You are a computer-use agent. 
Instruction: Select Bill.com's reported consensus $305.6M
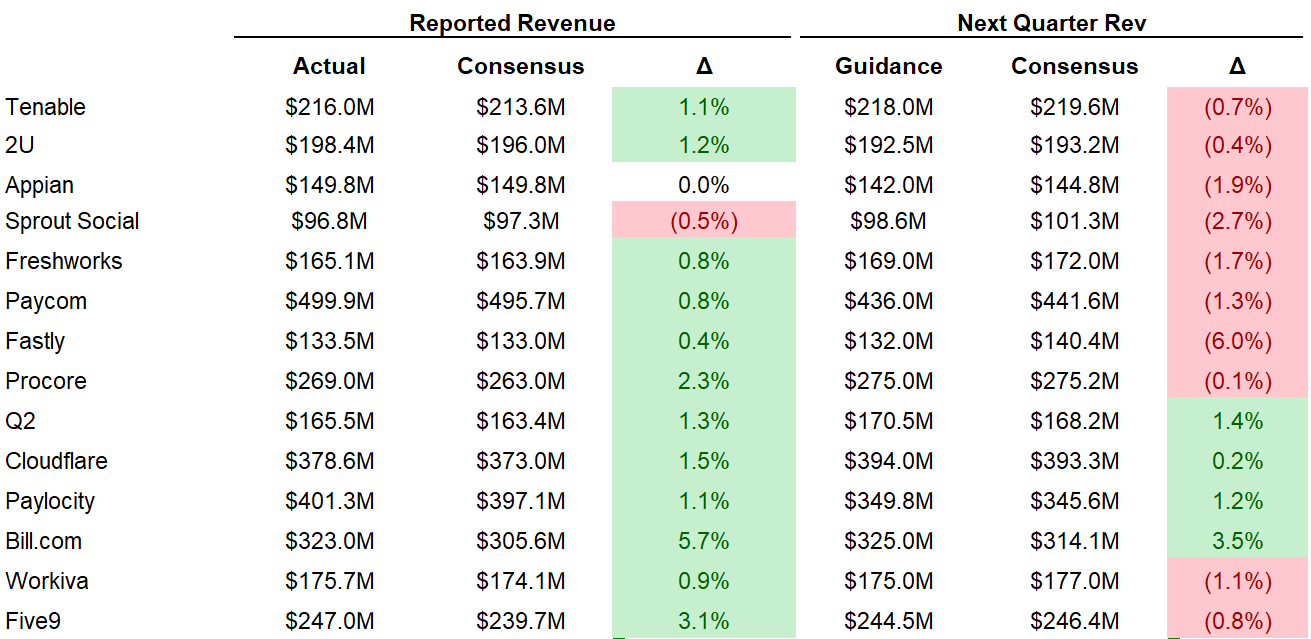click(520, 541)
